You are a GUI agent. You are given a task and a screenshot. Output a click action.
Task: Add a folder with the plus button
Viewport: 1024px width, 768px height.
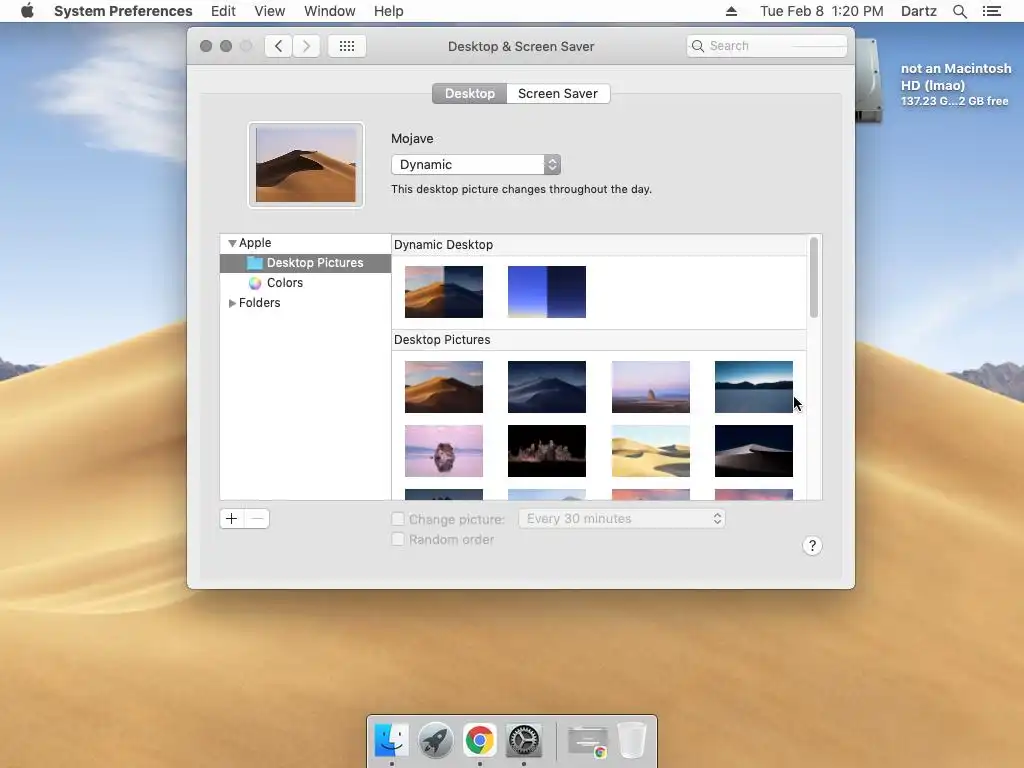tap(231, 519)
